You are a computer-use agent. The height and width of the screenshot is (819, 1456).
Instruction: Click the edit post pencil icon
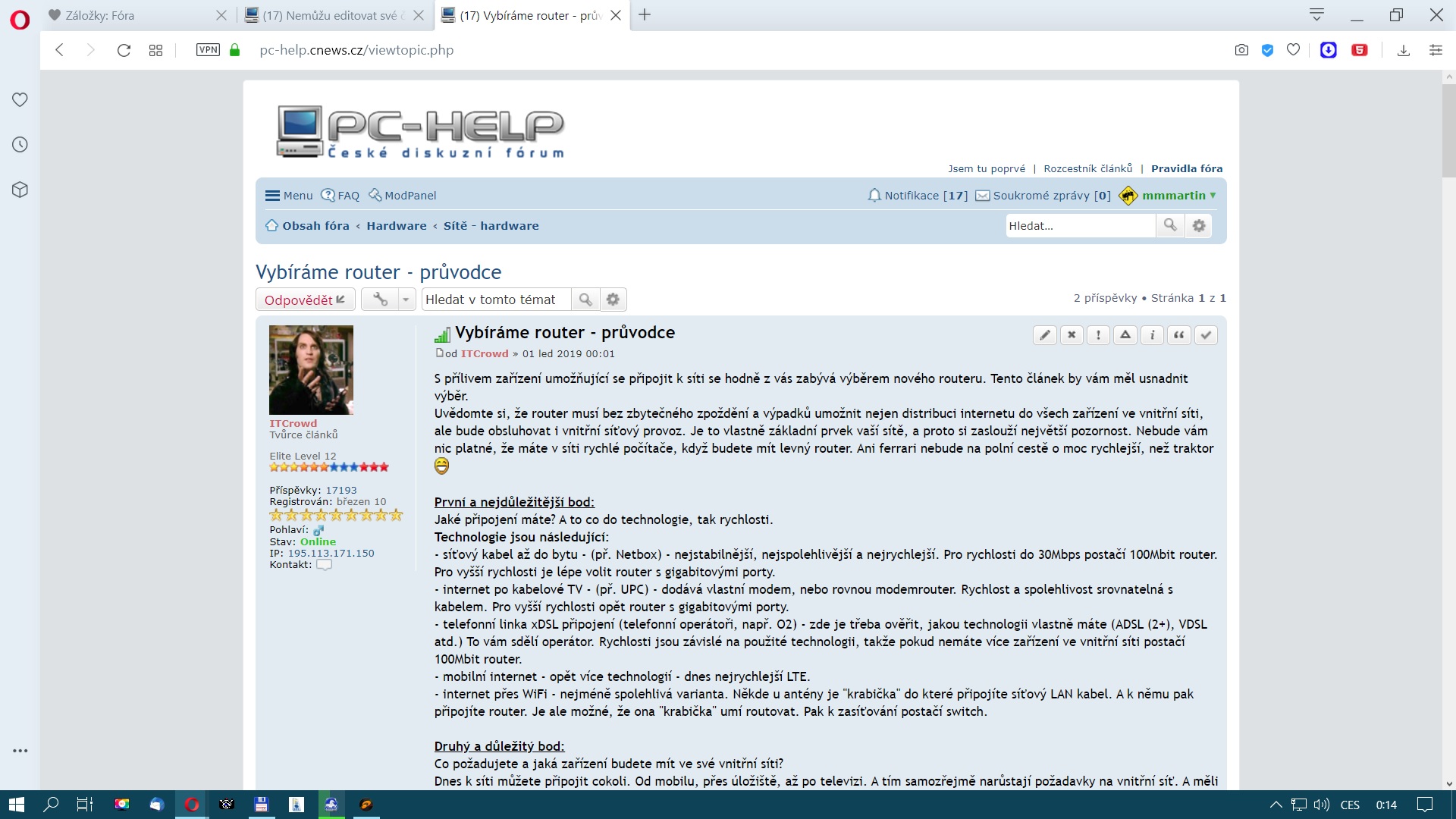pyautogui.click(x=1044, y=335)
